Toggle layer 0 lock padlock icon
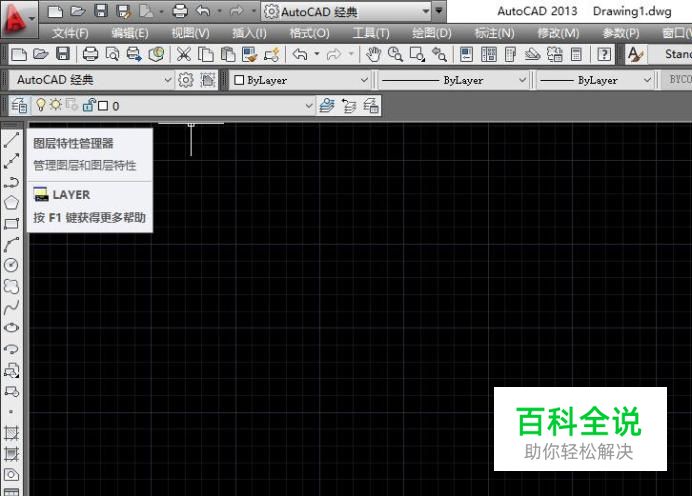The width and height of the screenshot is (692, 496). [x=89, y=105]
